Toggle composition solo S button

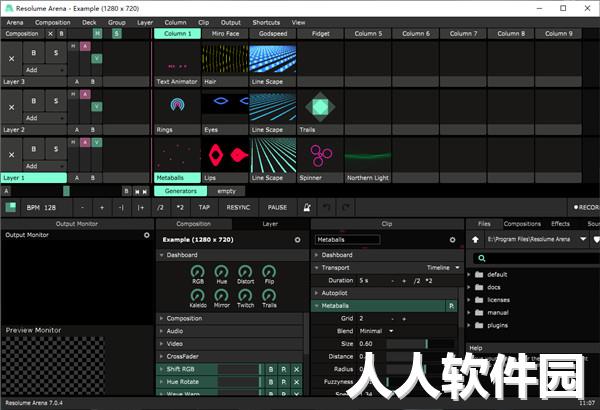click(x=116, y=34)
